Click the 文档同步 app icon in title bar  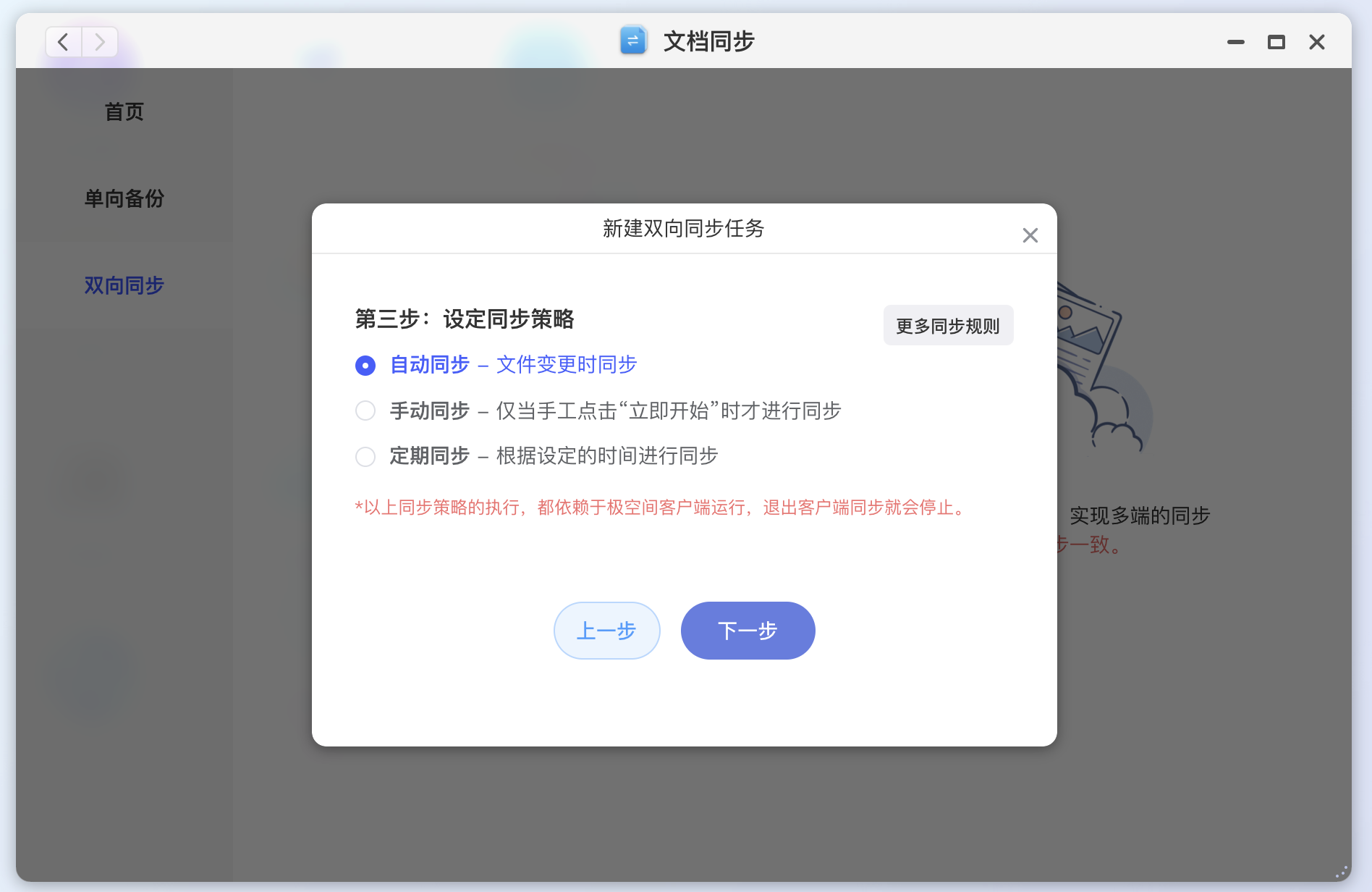click(633, 41)
